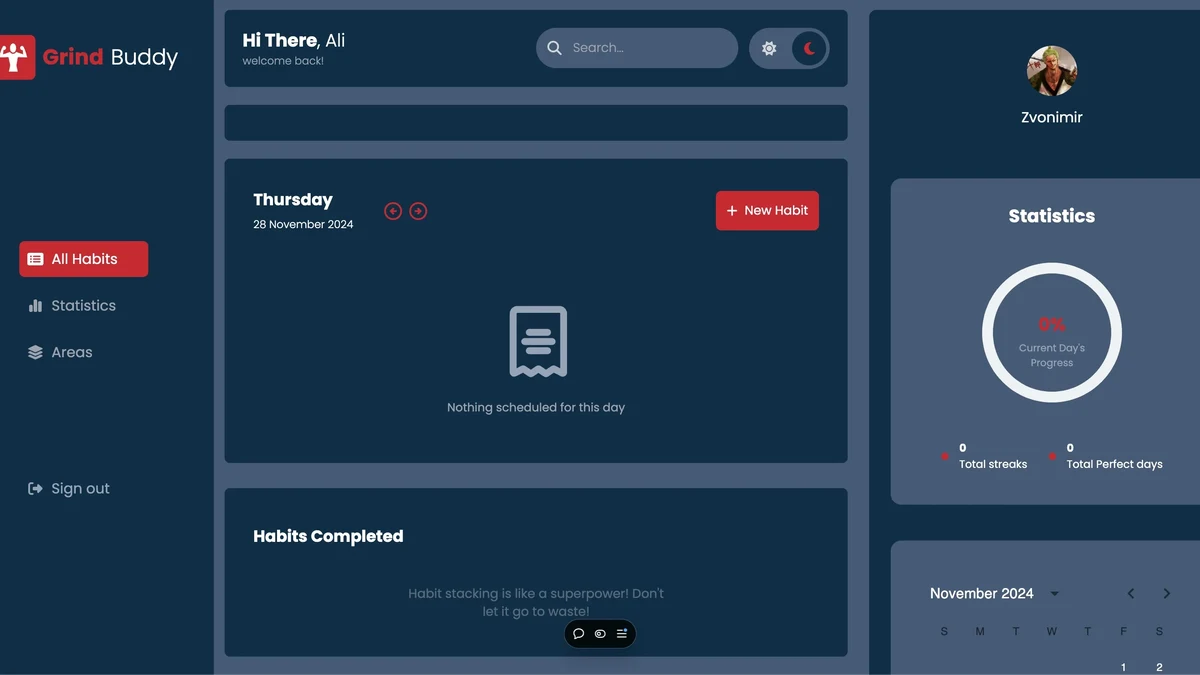Click Sign out in the sidebar
Viewport: 1200px width, 675px height.
68,489
